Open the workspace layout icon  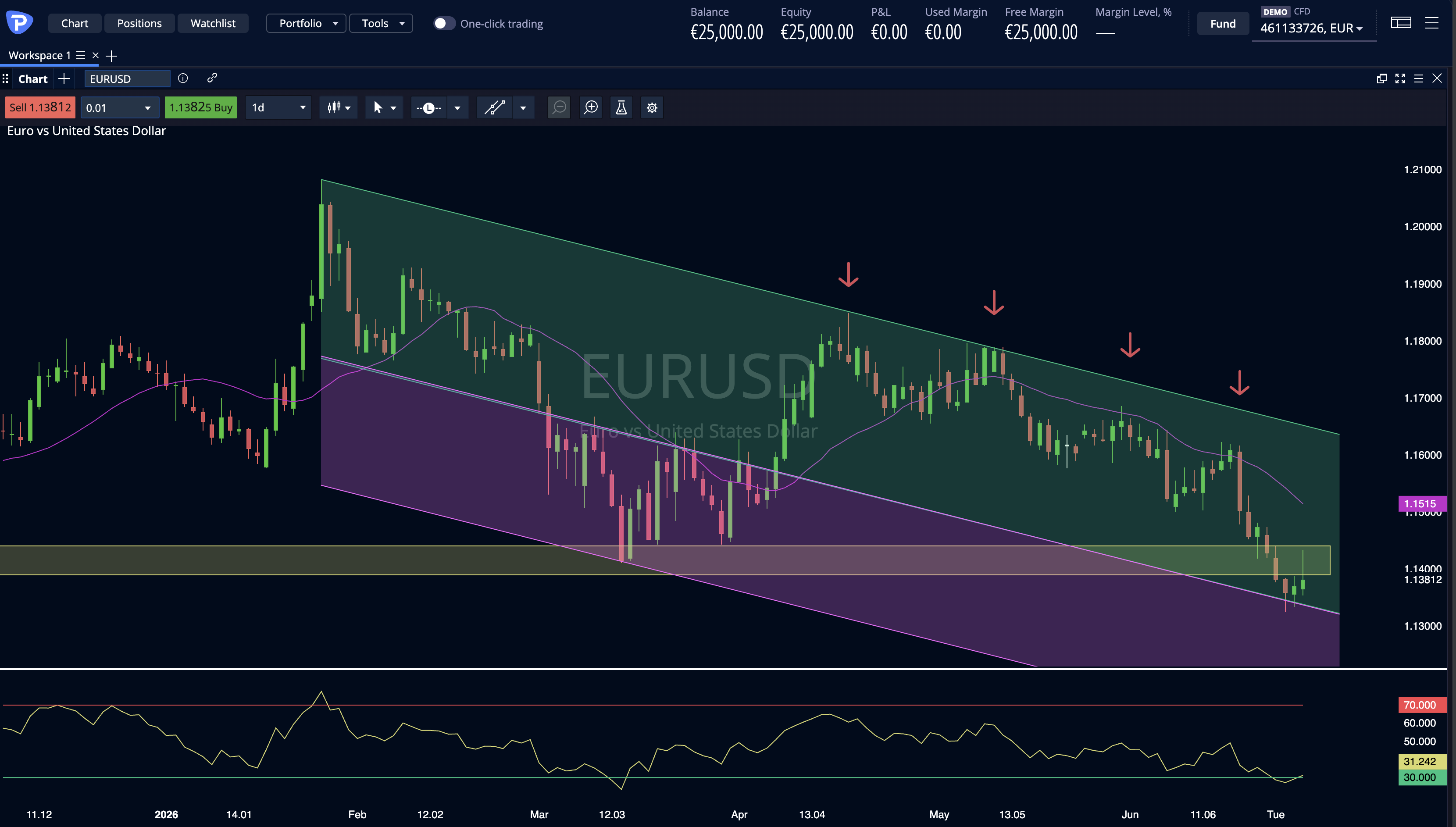click(x=1401, y=23)
